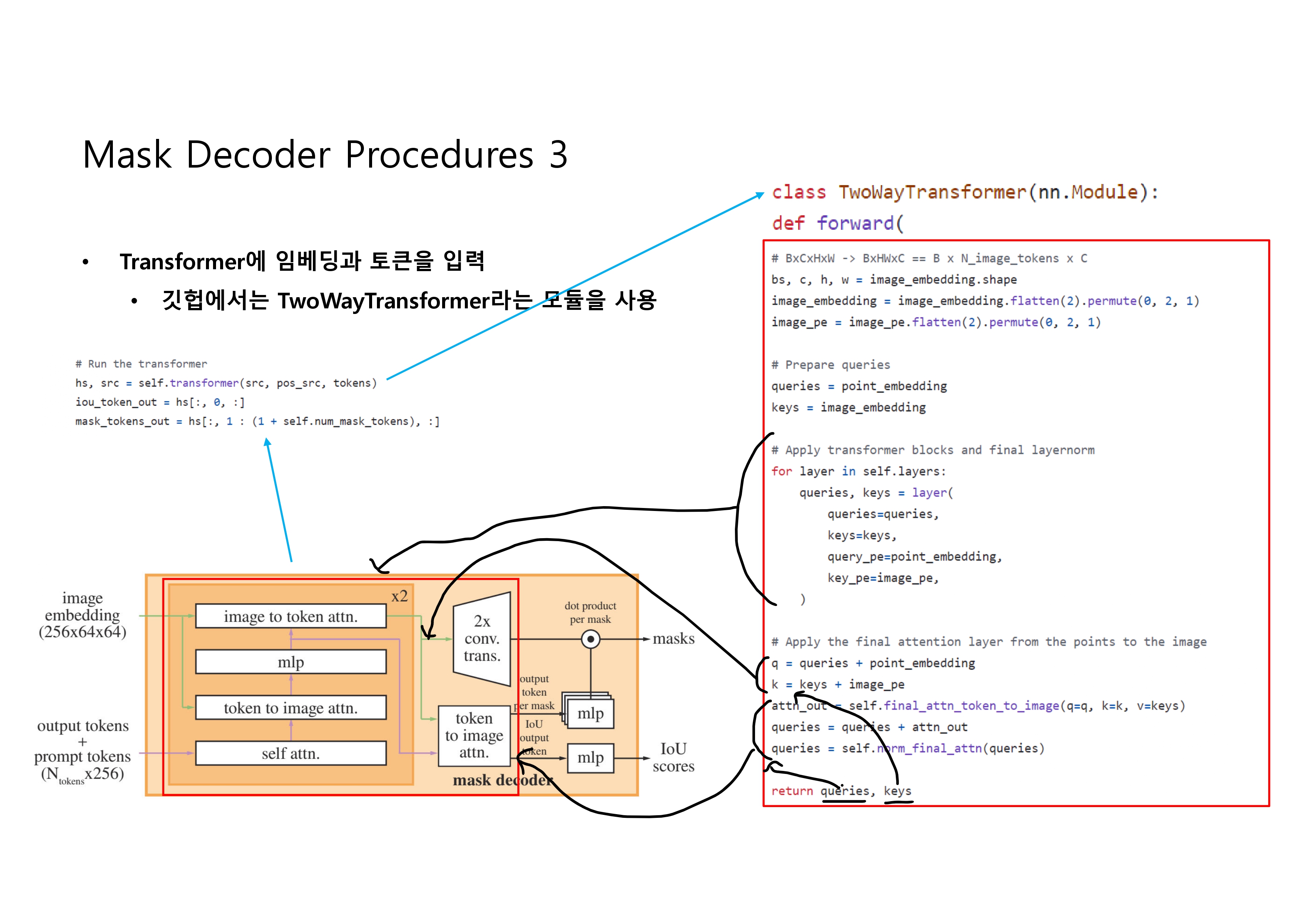
Task: Click the line "queries = point_embedding"
Action: [859, 386]
